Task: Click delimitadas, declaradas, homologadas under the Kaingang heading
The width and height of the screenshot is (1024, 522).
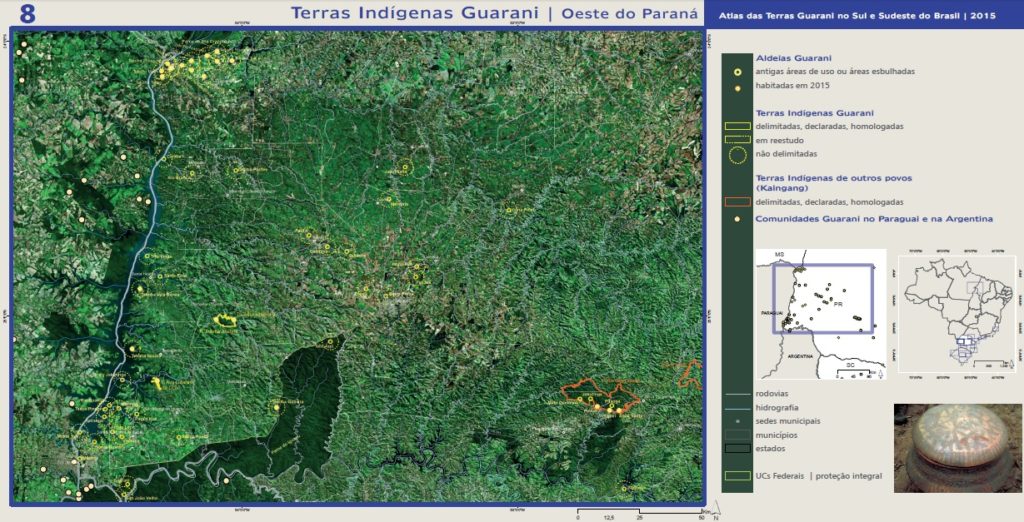Action: coord(829,203)
